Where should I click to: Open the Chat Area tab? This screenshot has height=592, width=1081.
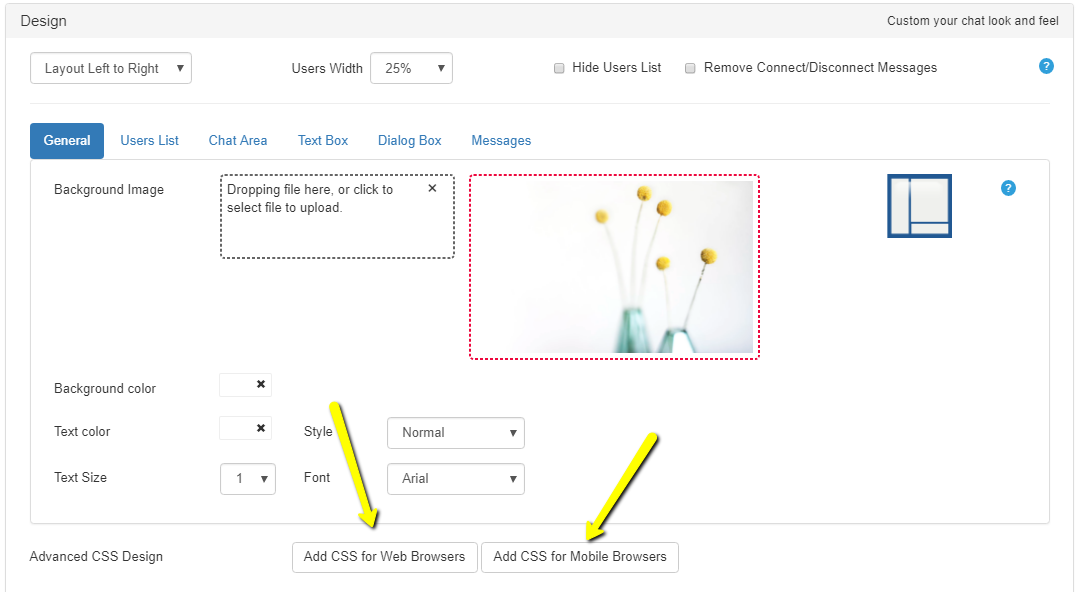point(238,141)
